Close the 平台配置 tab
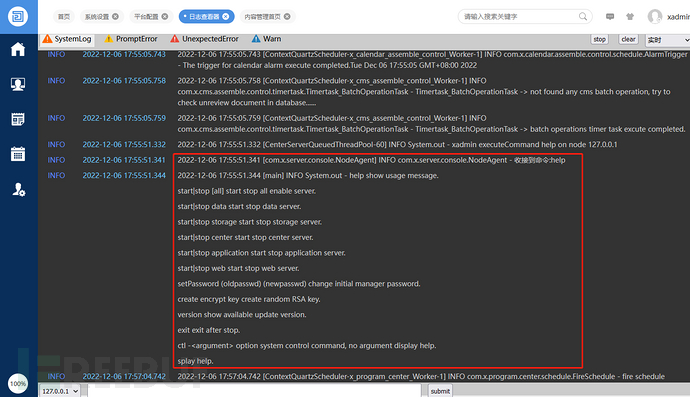Image resolution: width=690 pixels, height=397 pixels. pos(165,16)
